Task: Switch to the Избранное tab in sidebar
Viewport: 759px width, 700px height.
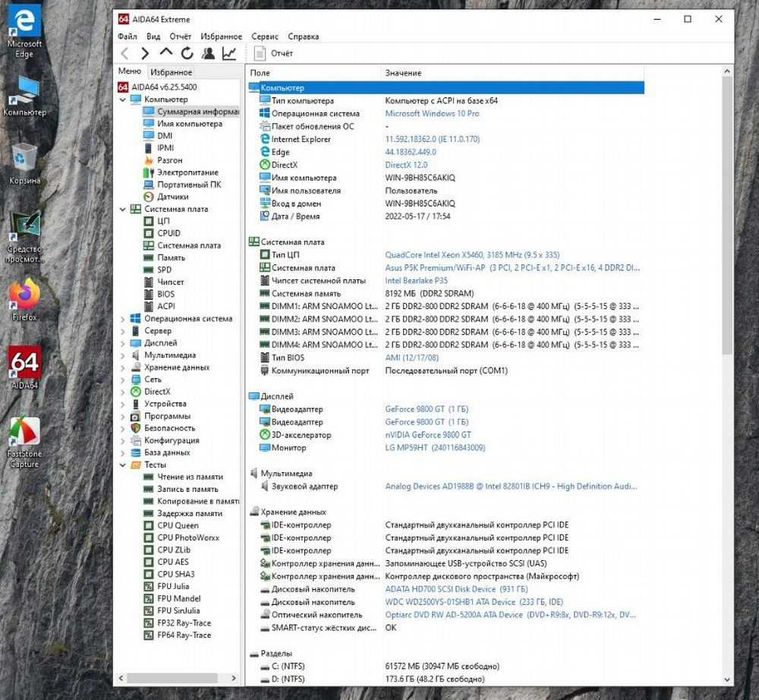Action: [x=171, y=72]
